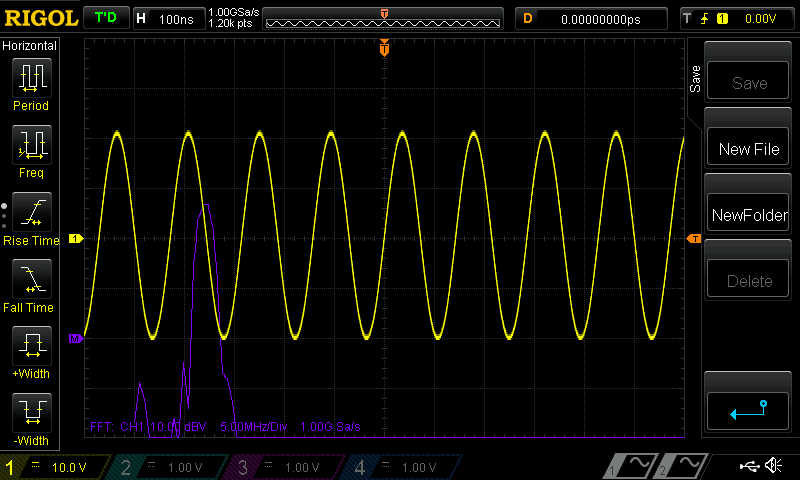
Task: Toggle the speaker sound icon
Action: [773, 466]
